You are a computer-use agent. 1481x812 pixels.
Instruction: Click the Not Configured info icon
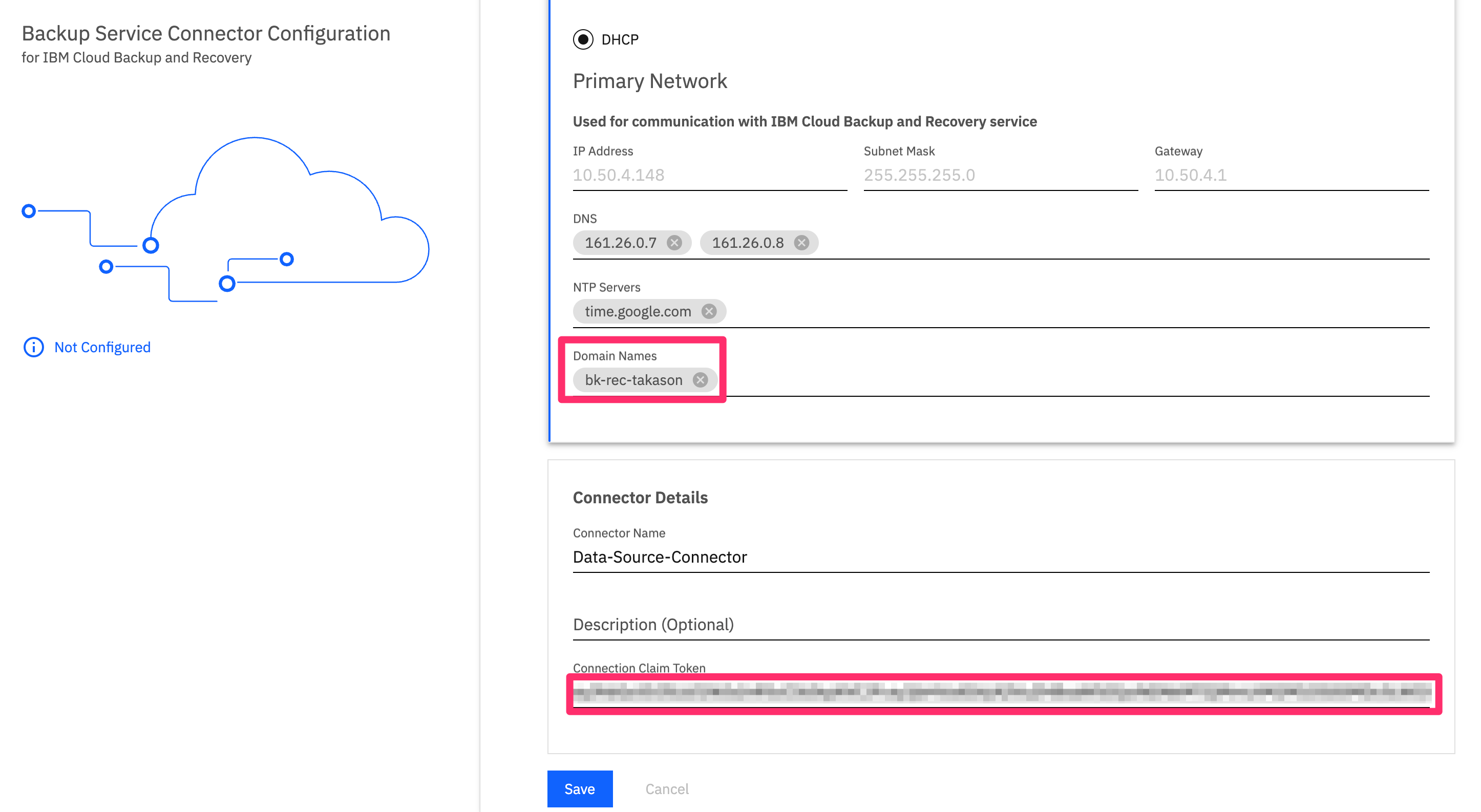tap(33, 347)
